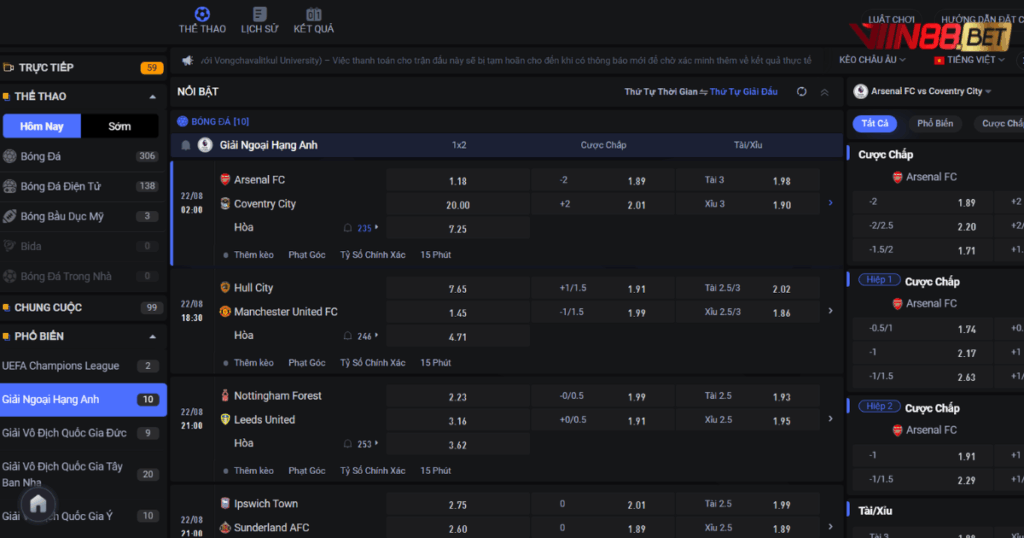
Task: Switch to Sớm early matches view
Action: (x=120, y=126)
